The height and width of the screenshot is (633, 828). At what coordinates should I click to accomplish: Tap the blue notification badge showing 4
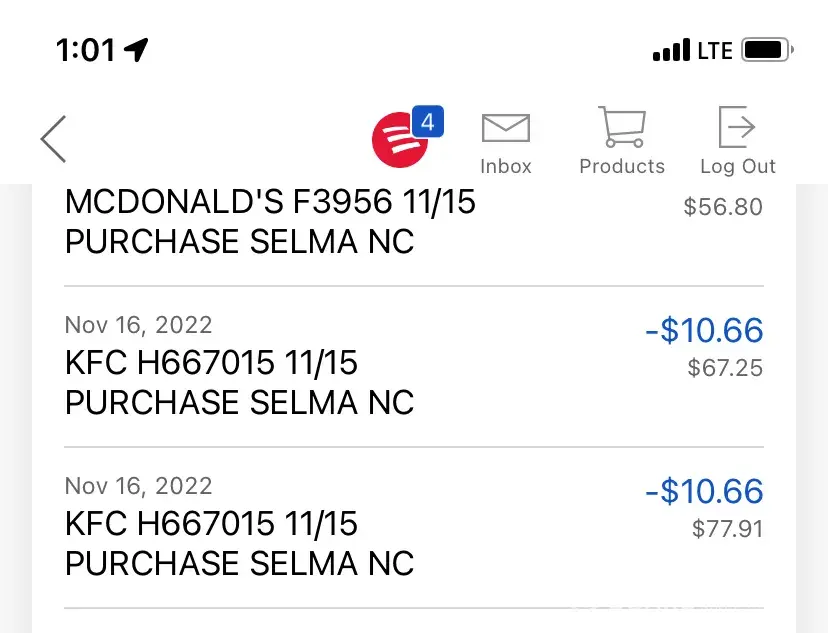[x=428, y=122]
